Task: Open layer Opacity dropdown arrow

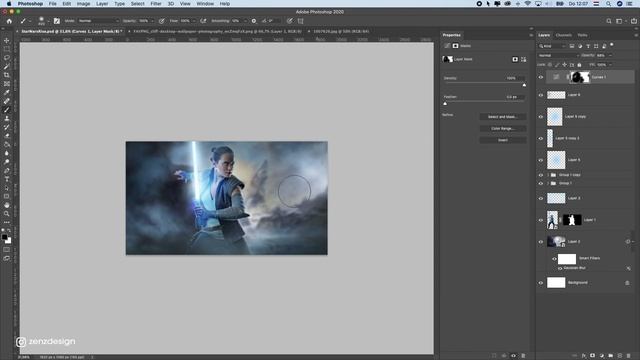Action: pos(610,56)
